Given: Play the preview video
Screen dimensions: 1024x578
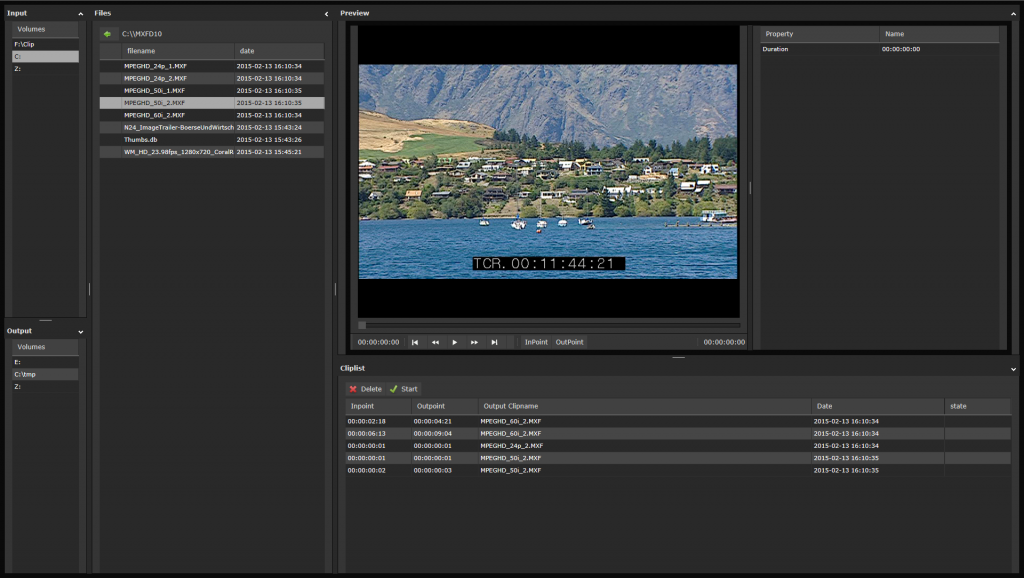Looking at the screenshot, I should [x=455, y=342].
